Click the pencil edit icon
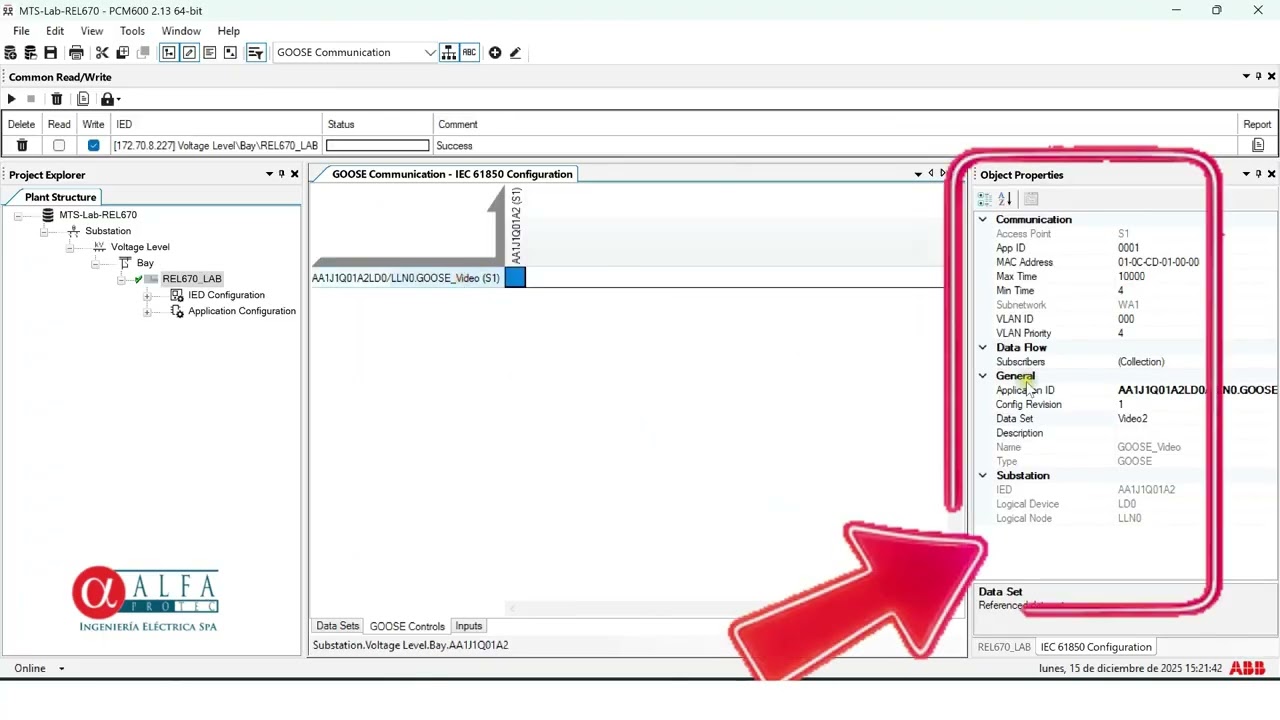1280x720 pixels. [x=515, y=53]
